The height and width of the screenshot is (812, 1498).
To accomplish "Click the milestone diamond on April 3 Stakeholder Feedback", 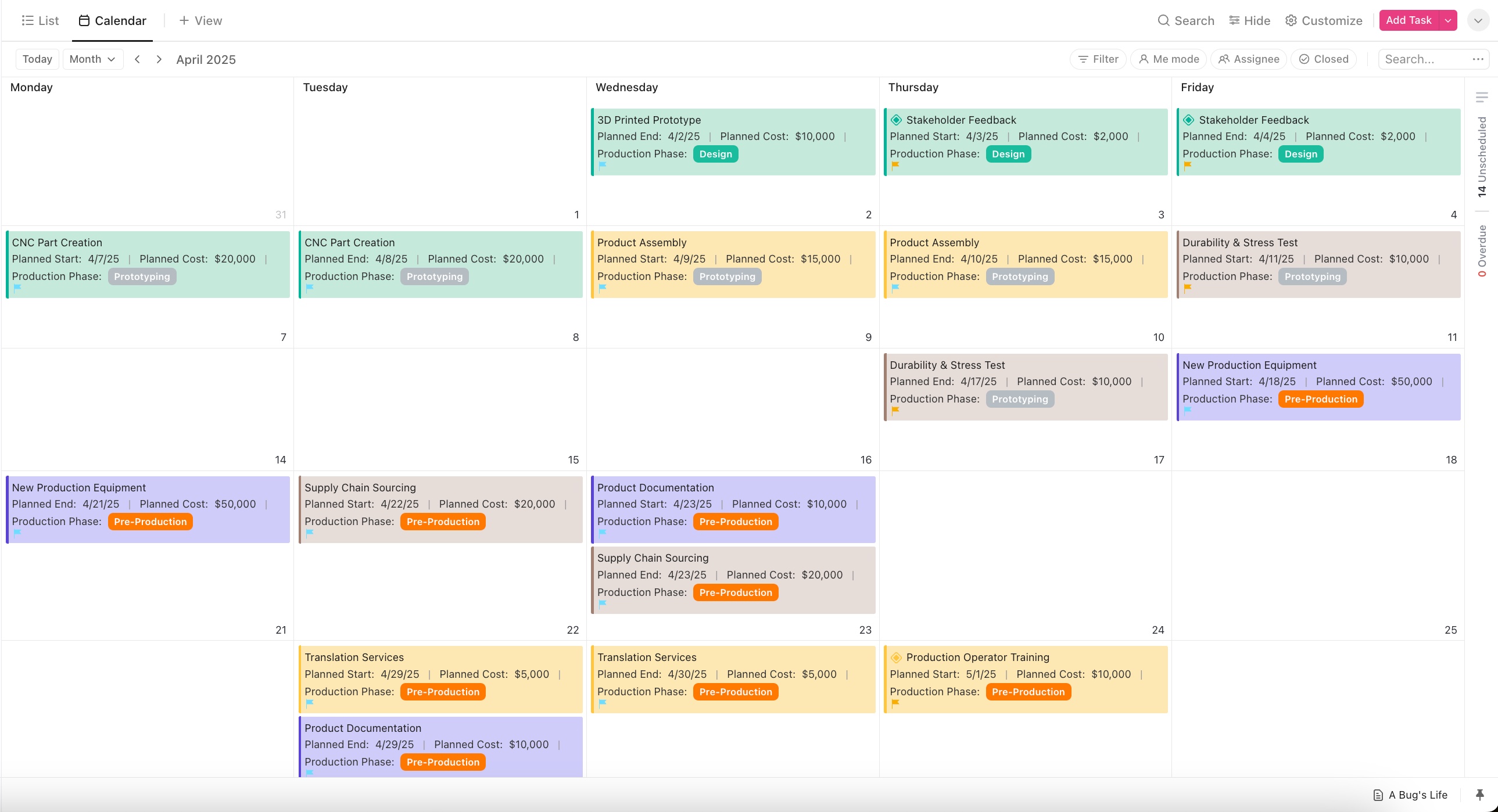I will 896,120.
